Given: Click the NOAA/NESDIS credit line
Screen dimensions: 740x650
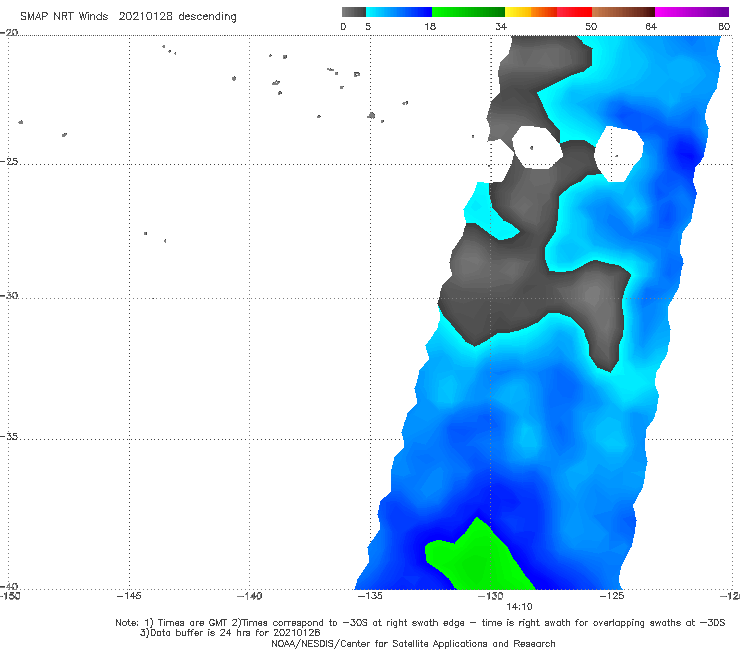Looking at the screenshot, I should [x=413, y=644].
